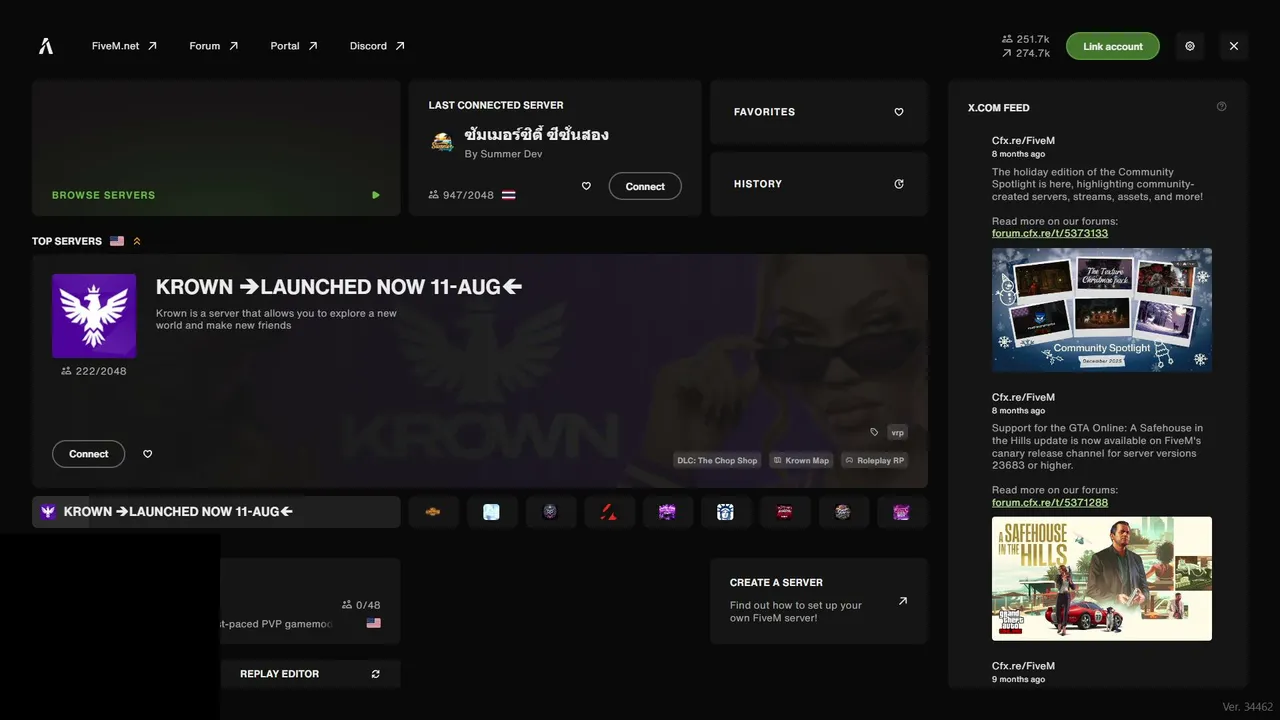The image size is (1280, 720).
Task: Click the 'Ver. 34462' version label
Action: (x=1248, y=707)
